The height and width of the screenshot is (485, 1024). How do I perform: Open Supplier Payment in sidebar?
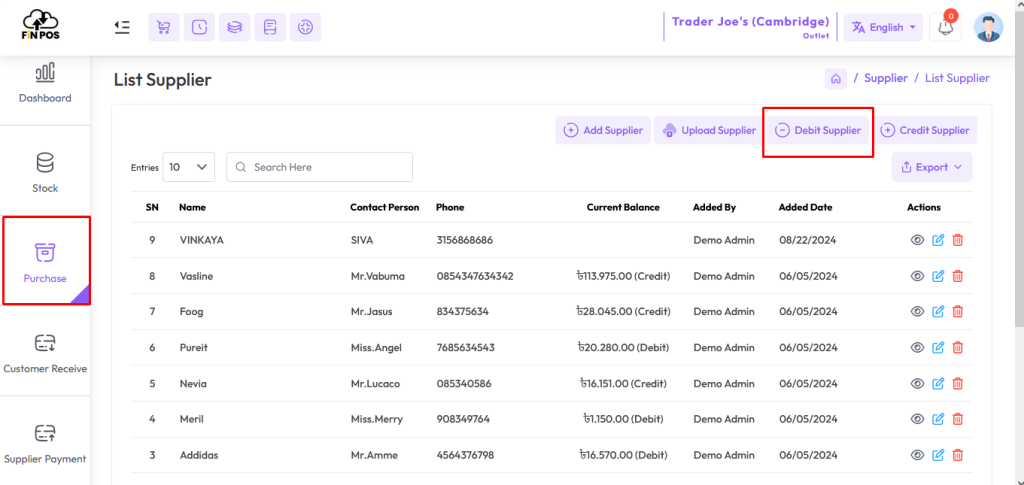(45, 444)
